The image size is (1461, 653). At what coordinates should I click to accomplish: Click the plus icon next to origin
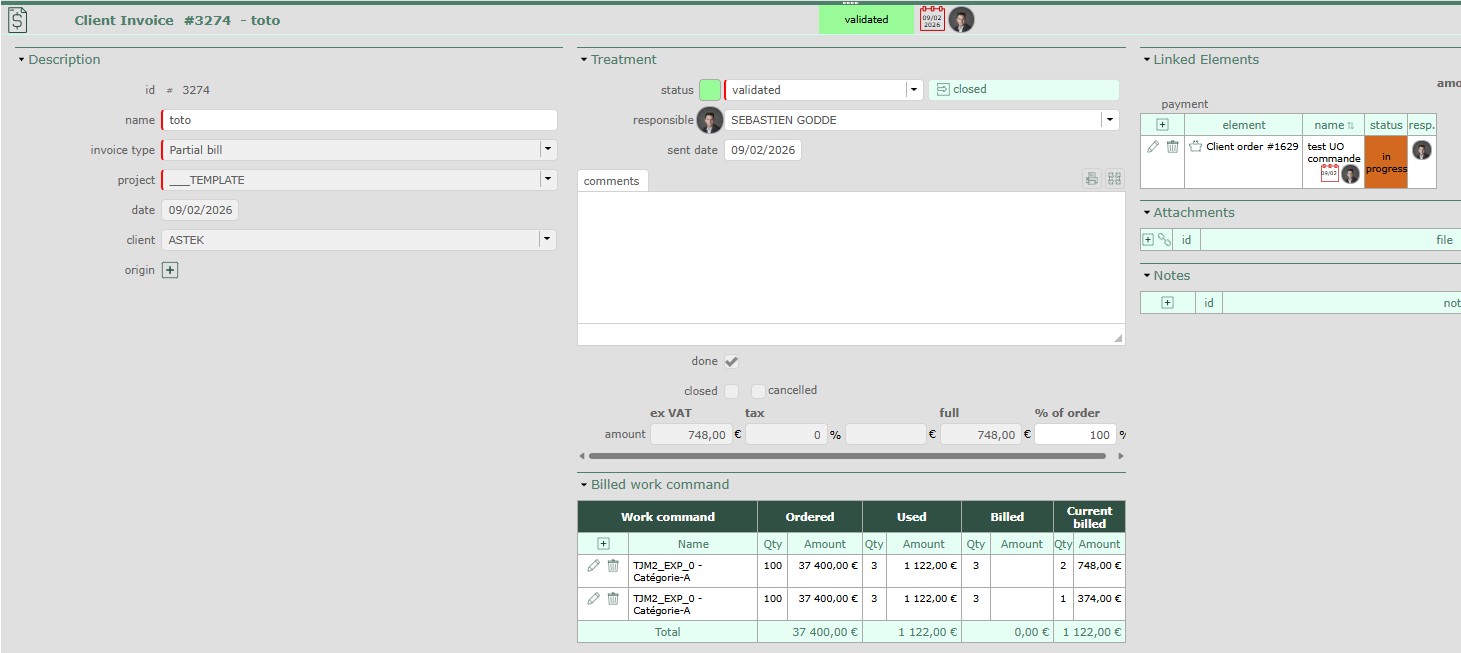pyautogui.click(x=170, y=270)
